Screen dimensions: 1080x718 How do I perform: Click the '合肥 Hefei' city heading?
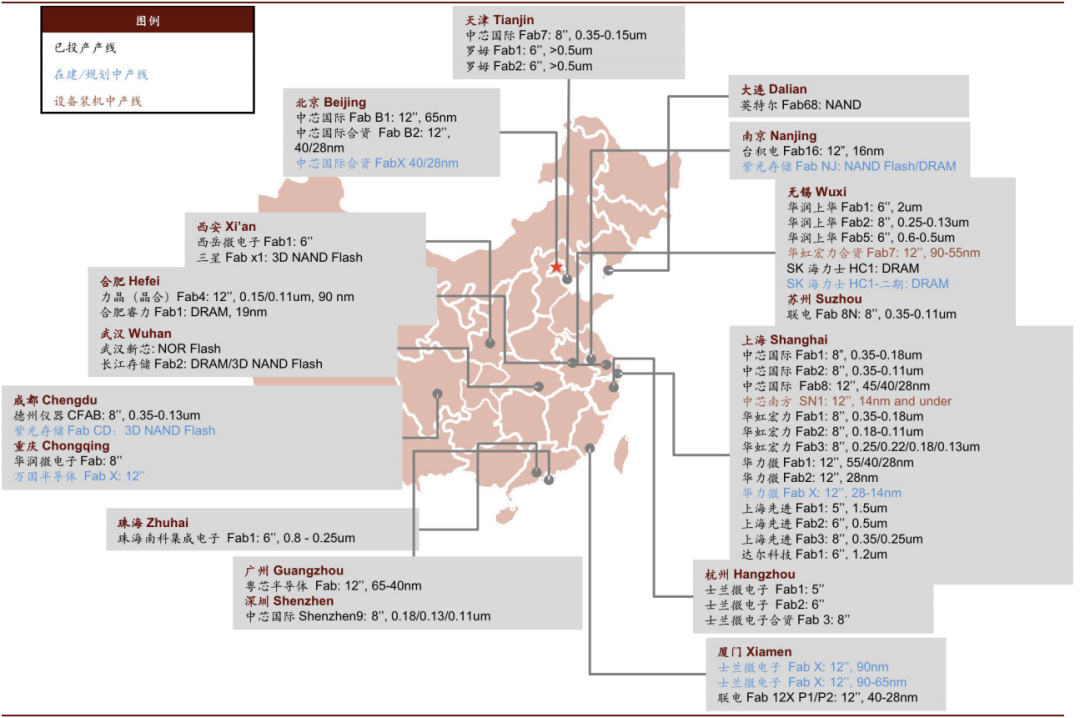(129, 281)
